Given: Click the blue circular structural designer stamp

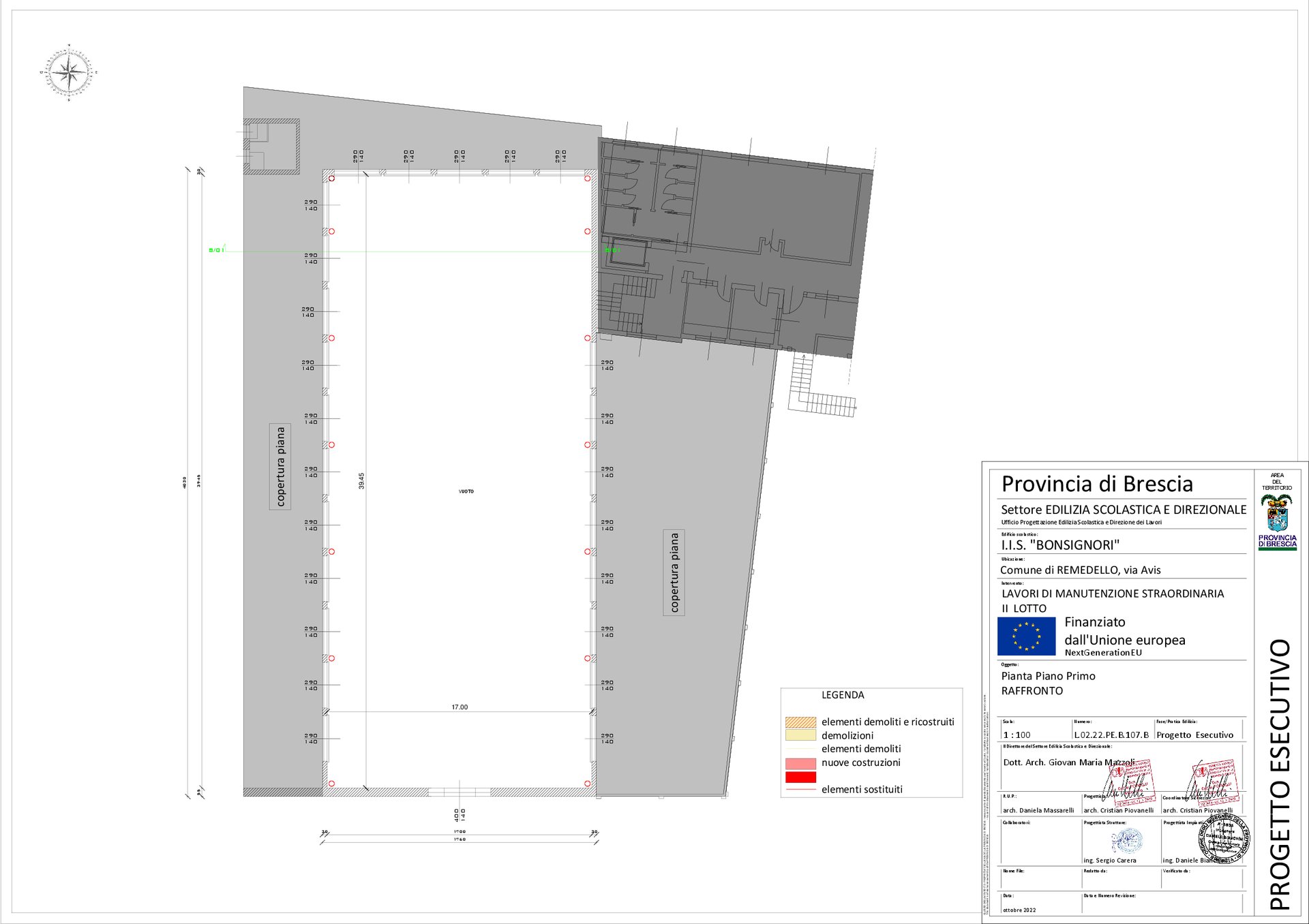Looking at the screenshot, I should (1127, 841).
